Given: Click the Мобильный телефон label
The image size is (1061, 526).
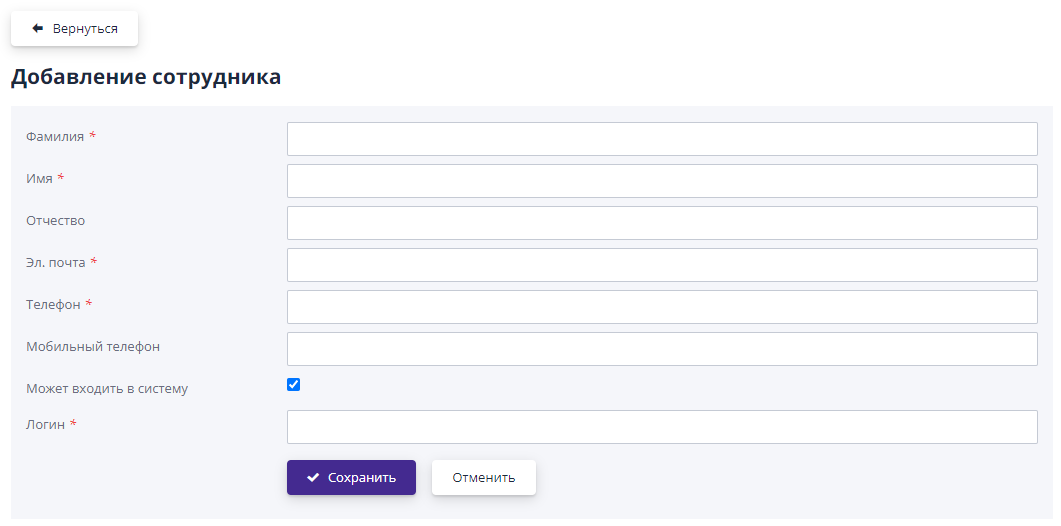Looking at the screenshot, I should [93, 347].
